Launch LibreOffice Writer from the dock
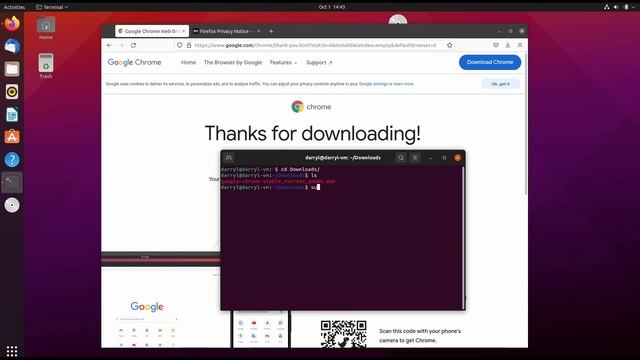This screenshot has height=360, width=640. pyautogui.click(x=12, y=115)
